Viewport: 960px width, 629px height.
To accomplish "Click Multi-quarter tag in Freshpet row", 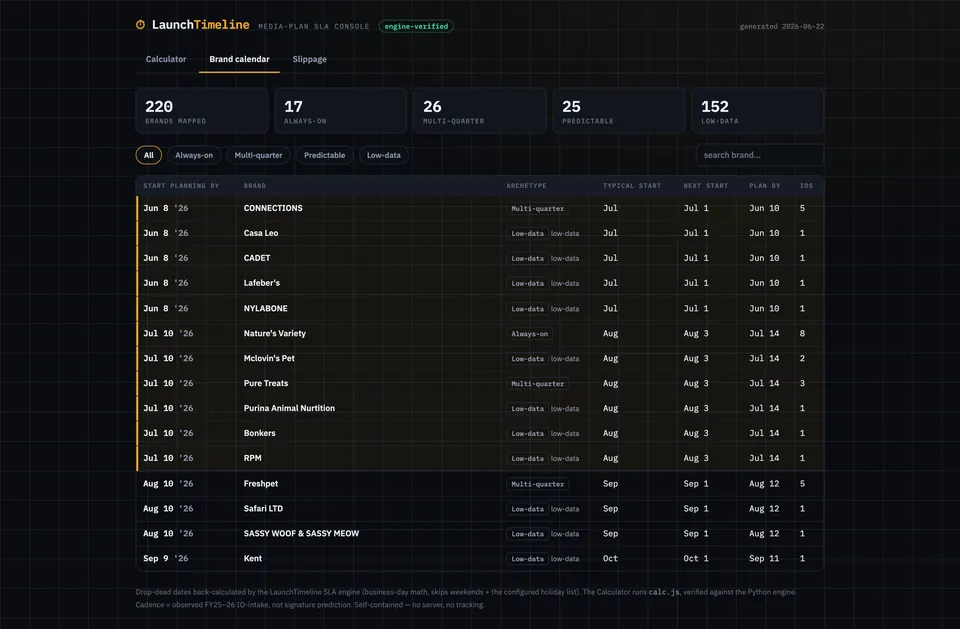I will click(538, 484).
